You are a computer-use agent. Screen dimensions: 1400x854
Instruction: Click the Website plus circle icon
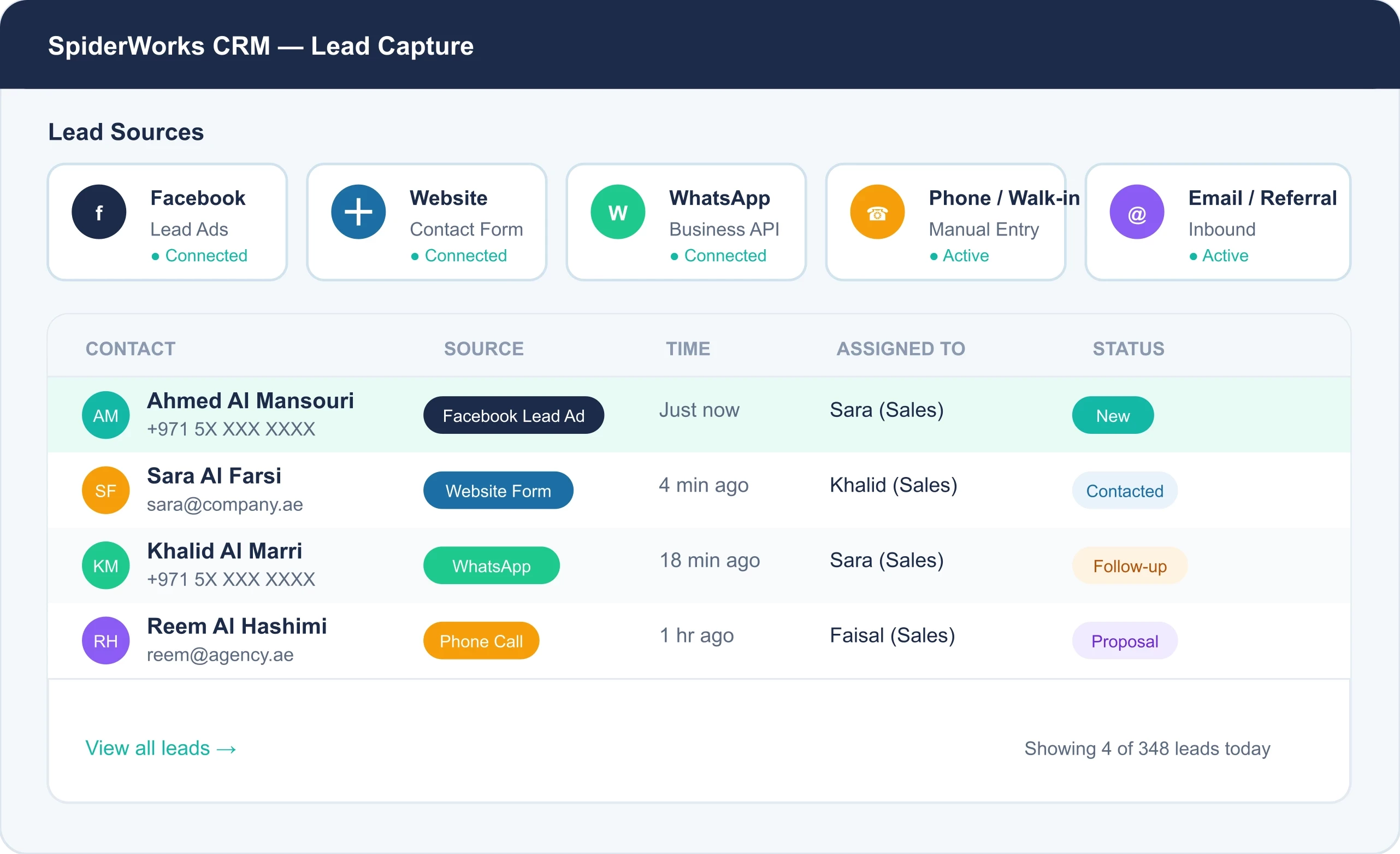(x=358, y=212)
